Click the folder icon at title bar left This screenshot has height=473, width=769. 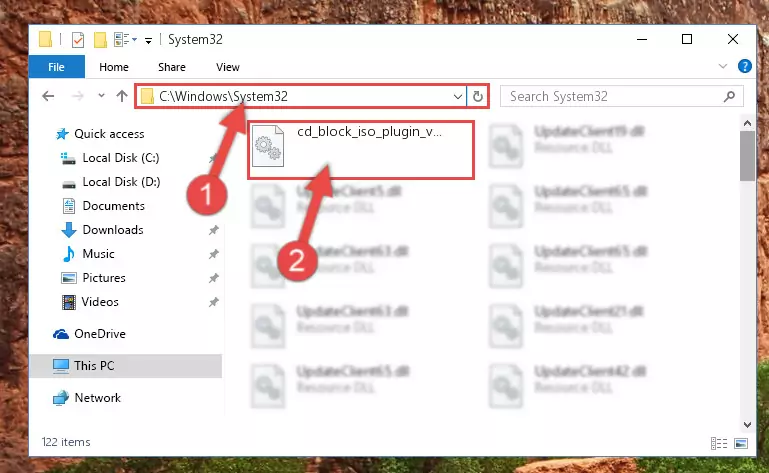click(46, 39)
